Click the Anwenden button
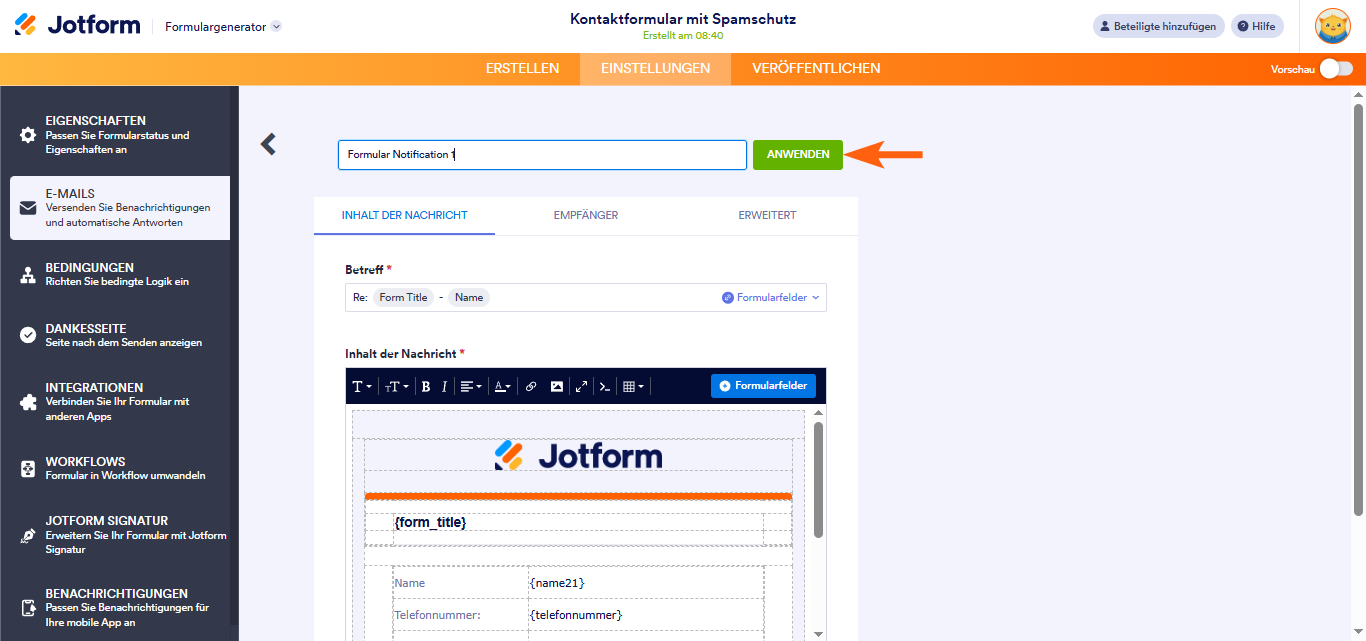Image resolution: width=1366 pixels, height=641 pixels. click(x=797, y=155)
